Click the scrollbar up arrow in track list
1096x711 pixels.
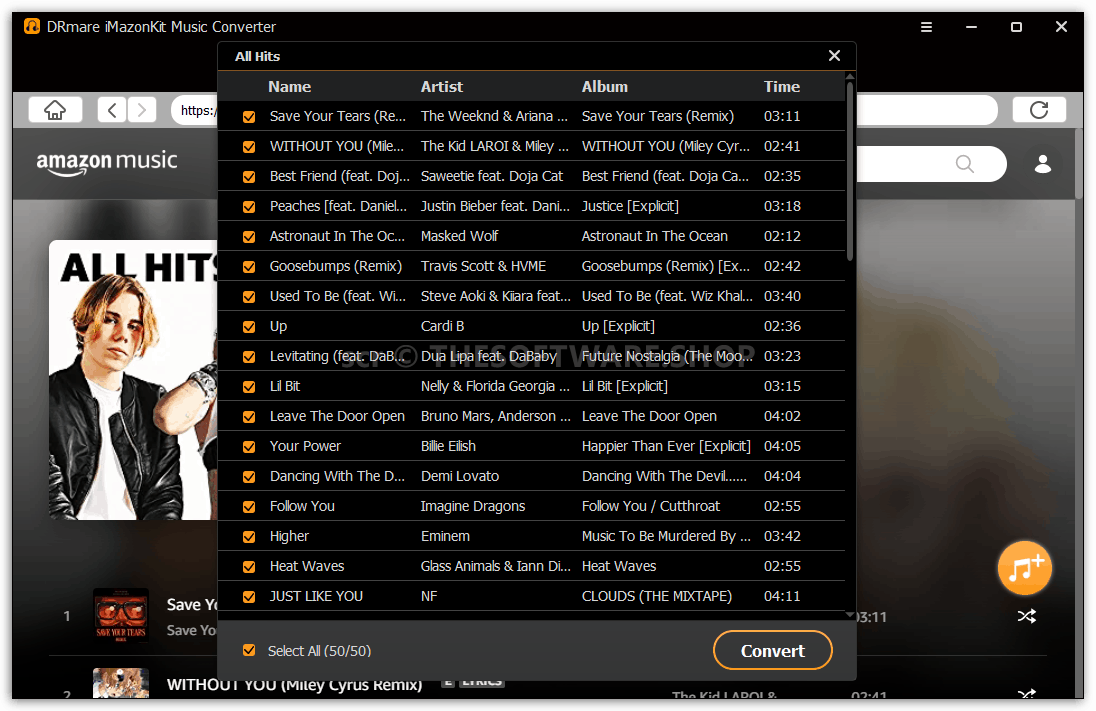850,76
